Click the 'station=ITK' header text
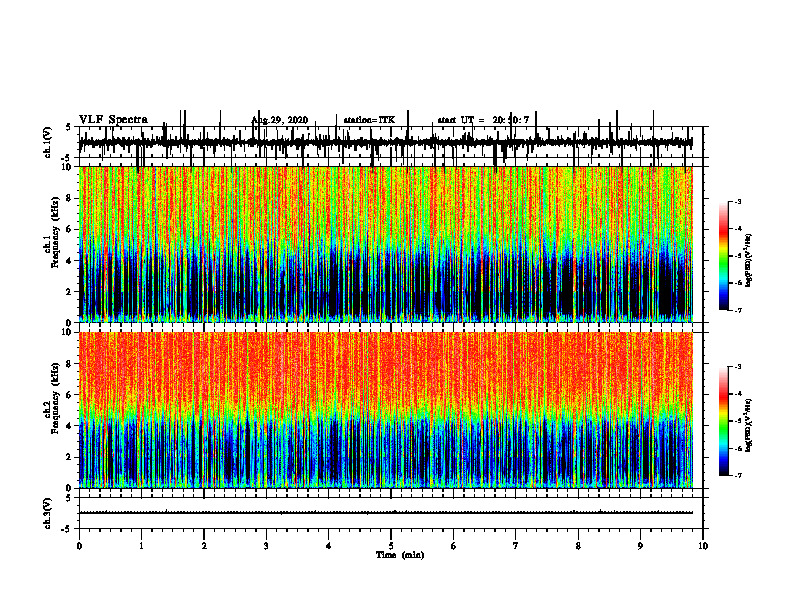792x612 pixels. pyautogui.click(x=369, y=120)
